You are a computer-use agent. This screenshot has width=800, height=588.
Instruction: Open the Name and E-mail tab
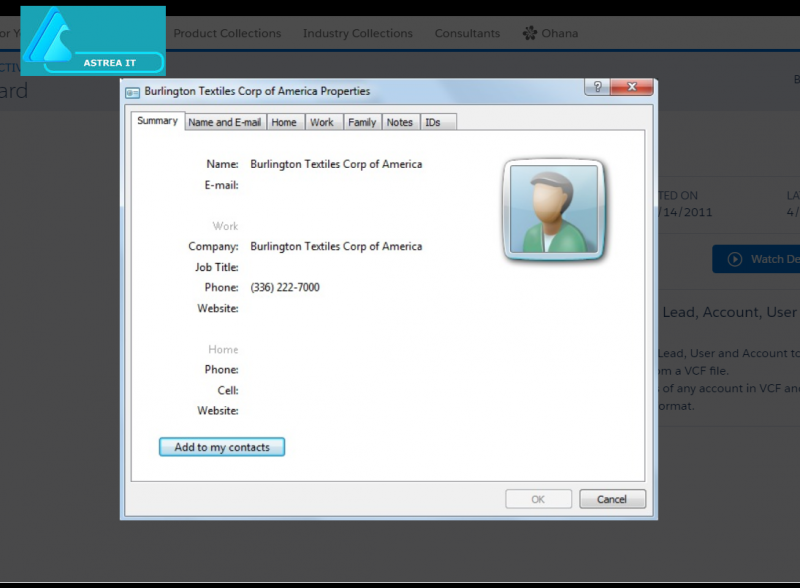pos(224,122)
